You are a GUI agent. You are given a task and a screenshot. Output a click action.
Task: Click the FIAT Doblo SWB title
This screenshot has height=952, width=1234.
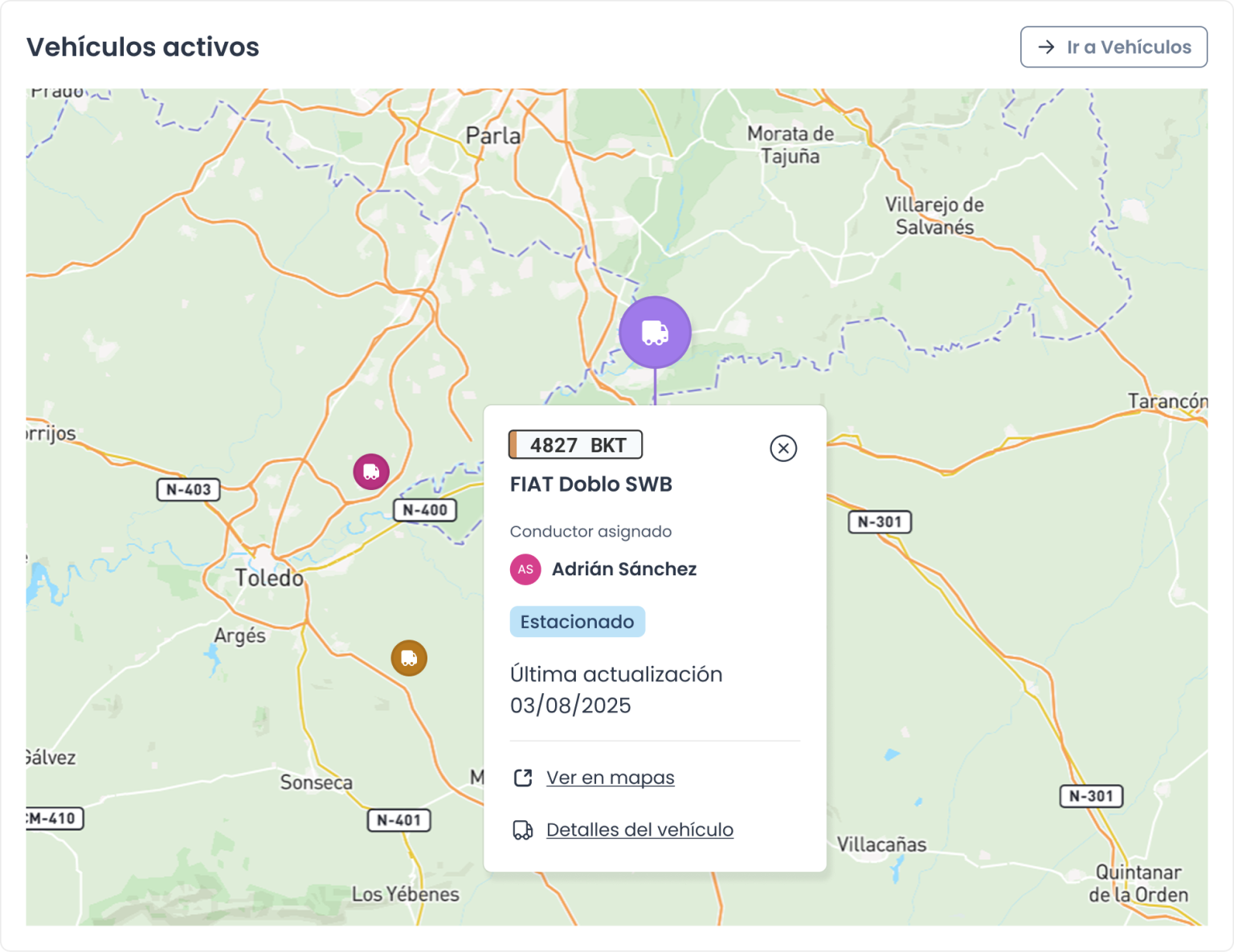click(590, 484)
